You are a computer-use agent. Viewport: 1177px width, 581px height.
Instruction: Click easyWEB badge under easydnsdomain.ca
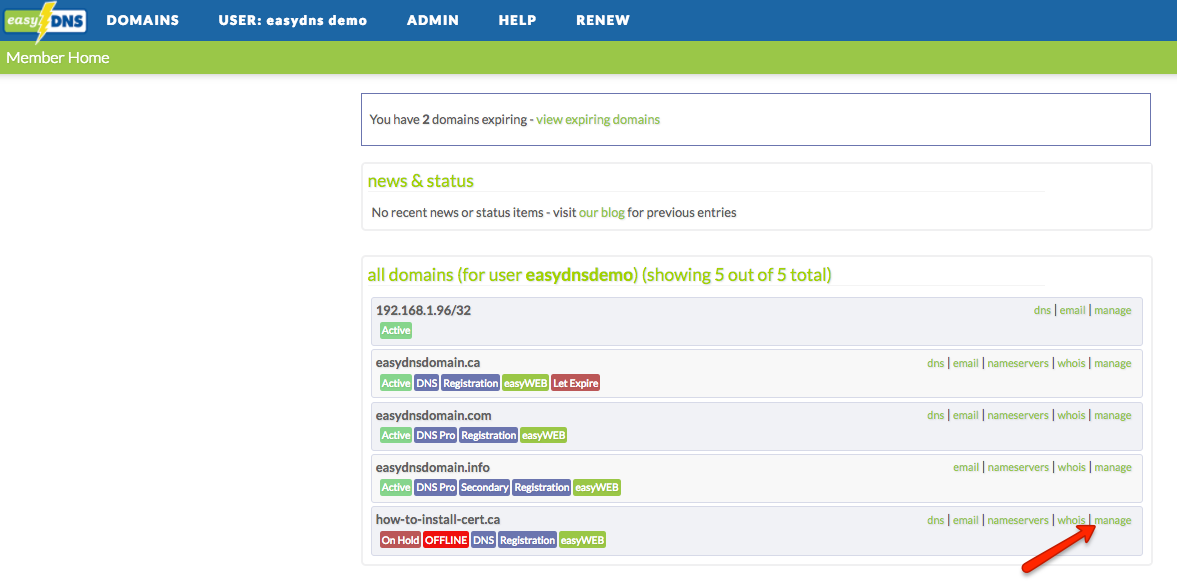[525, 383]
